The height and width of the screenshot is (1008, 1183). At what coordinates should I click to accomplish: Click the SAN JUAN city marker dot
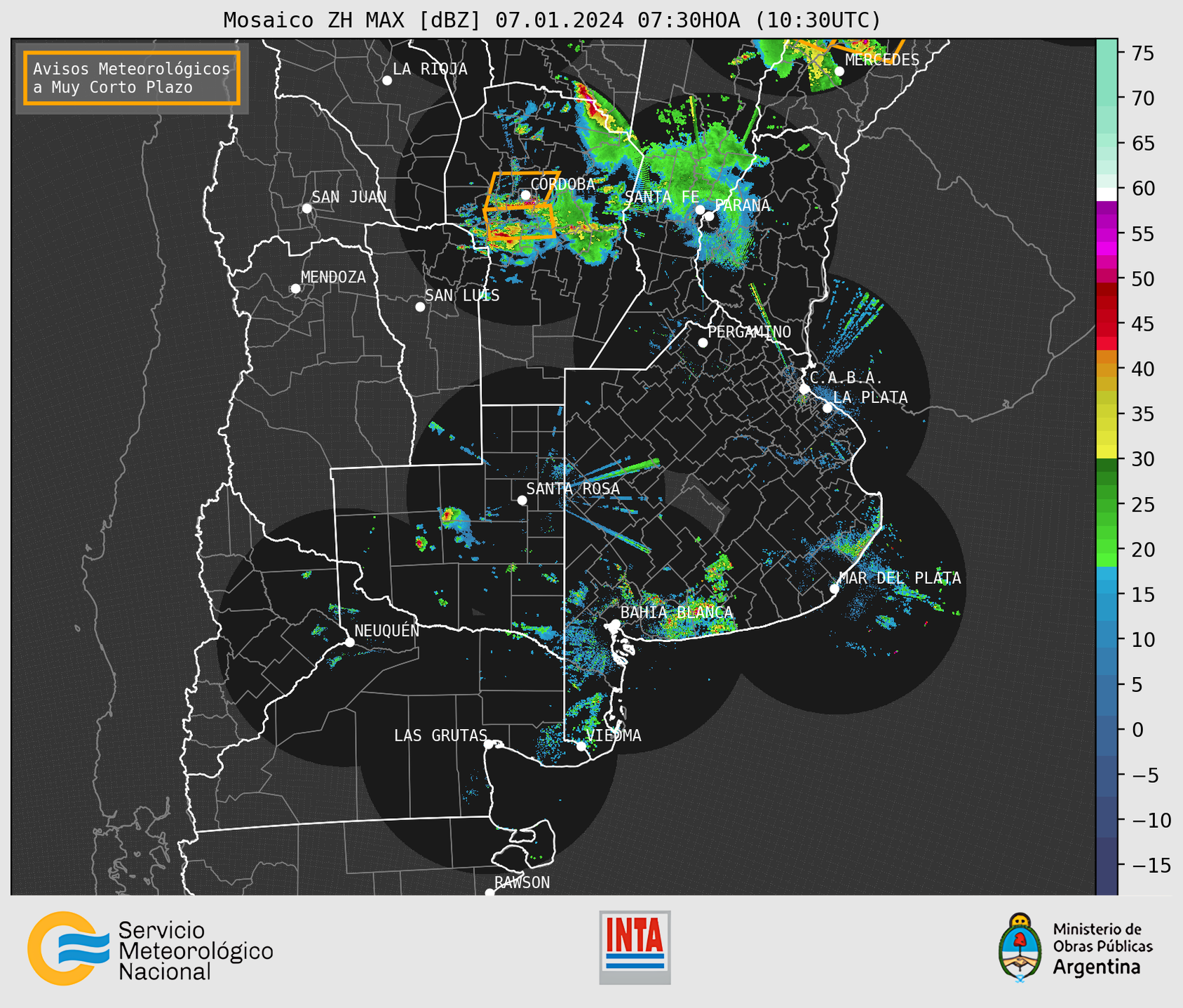point(306,208)
